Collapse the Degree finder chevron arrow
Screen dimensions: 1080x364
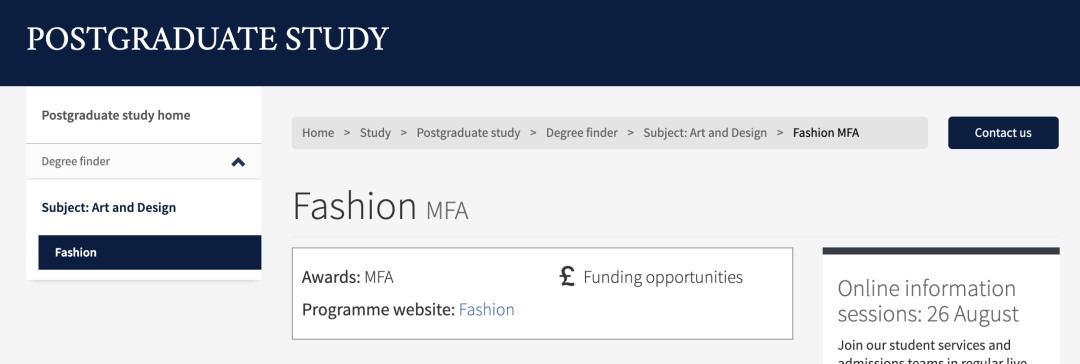(238, 162)
